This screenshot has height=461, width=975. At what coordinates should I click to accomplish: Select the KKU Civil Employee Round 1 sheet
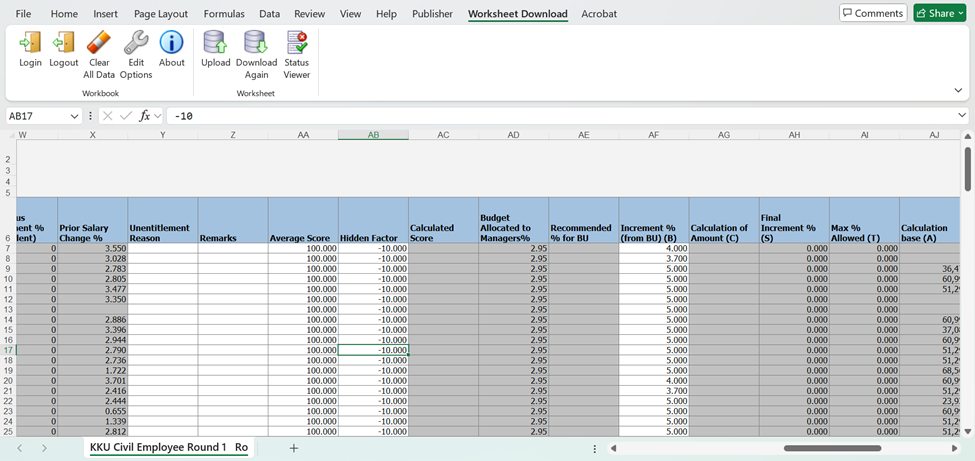[158, 448]
